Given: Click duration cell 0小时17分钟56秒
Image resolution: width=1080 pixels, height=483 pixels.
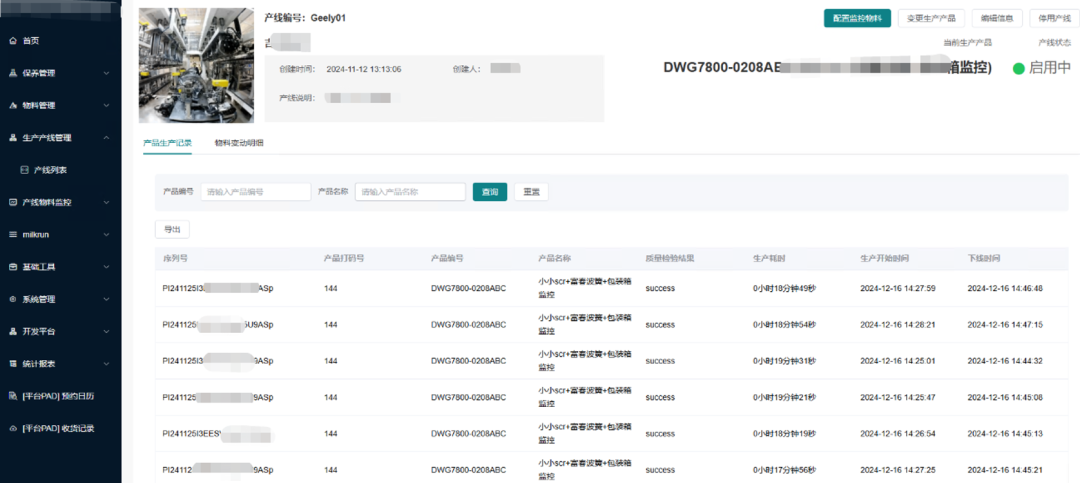Looking at the screenshot, I should tap(785, 471).
